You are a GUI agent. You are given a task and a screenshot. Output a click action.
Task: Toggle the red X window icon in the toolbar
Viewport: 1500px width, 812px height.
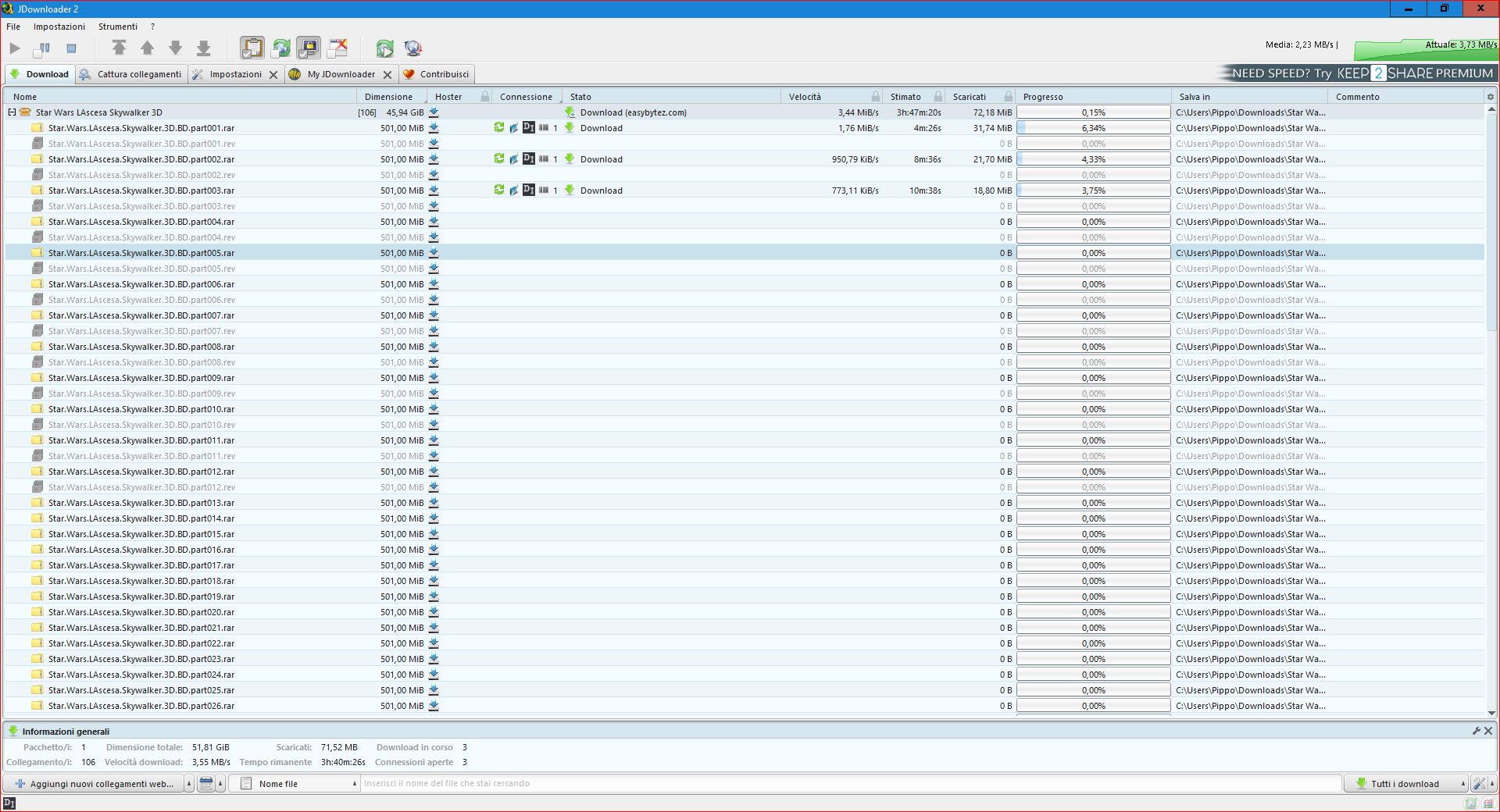tap(337, 48)
